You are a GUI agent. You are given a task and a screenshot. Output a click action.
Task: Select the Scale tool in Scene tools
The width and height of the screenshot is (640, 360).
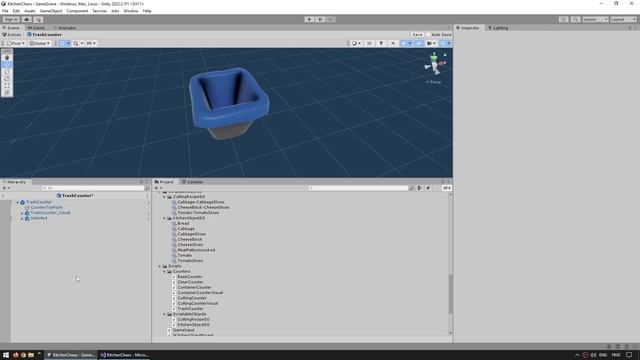click(7, 79)
